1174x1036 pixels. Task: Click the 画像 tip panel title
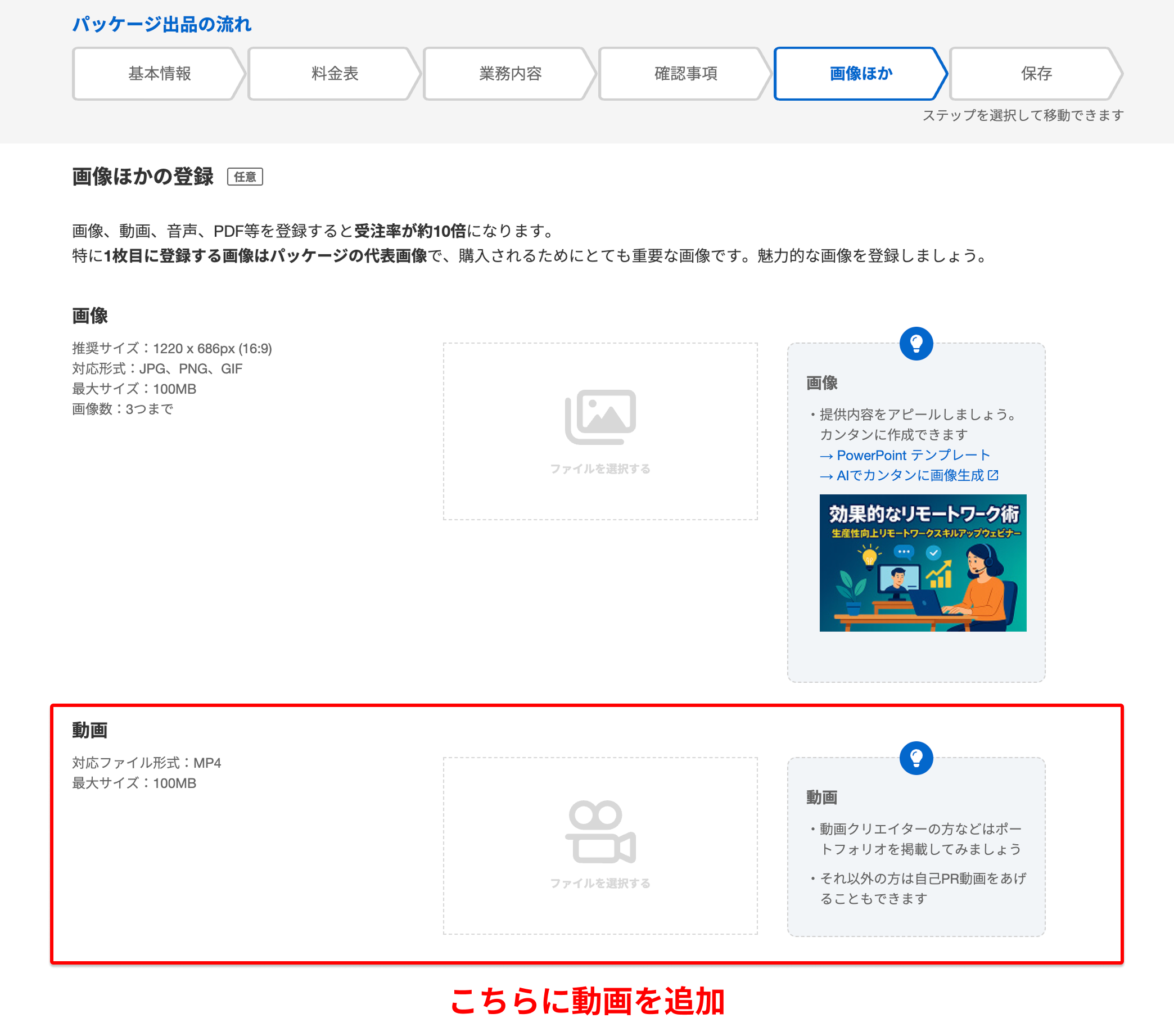tap(821, 382)
